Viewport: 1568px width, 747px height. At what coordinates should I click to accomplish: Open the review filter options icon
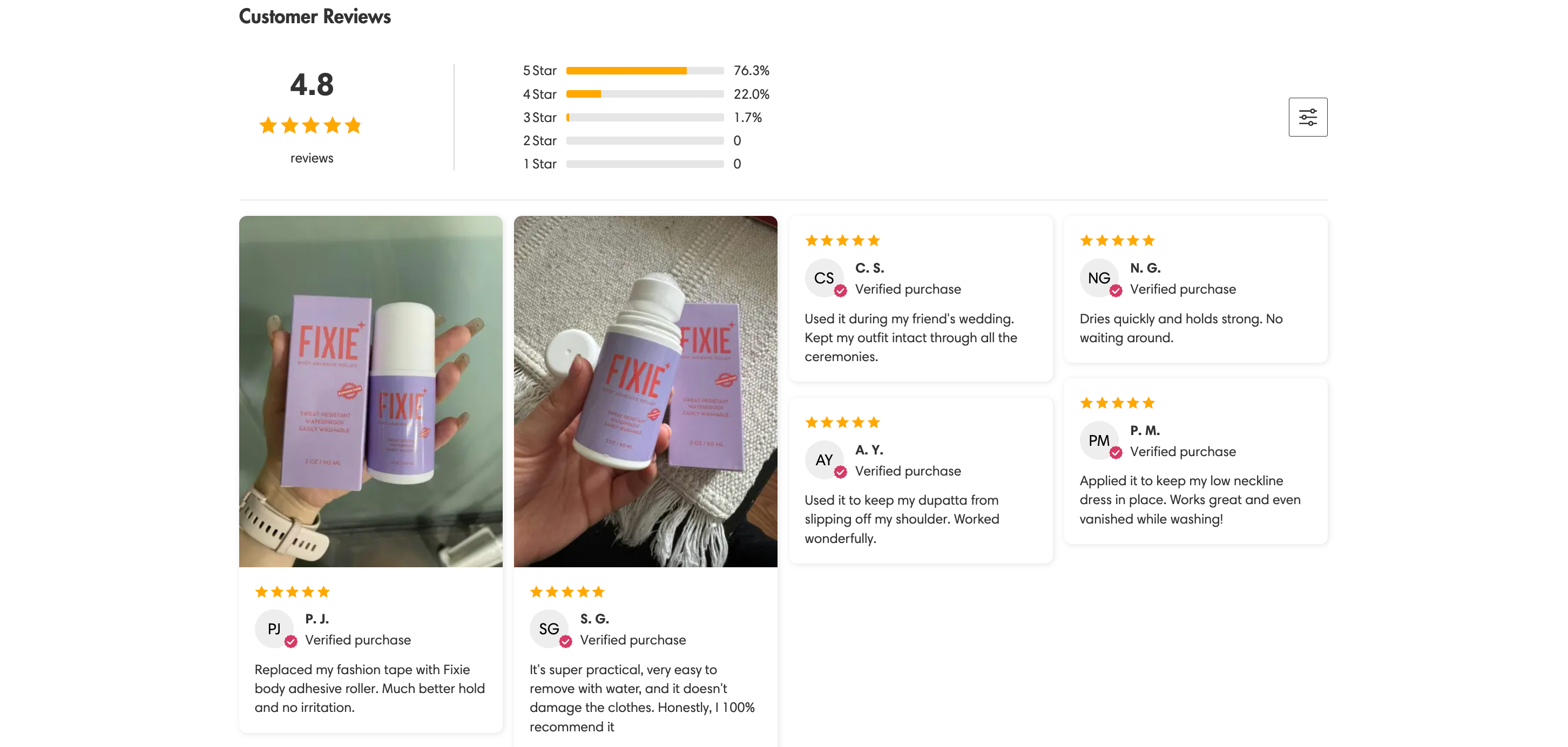[1308, 117]
